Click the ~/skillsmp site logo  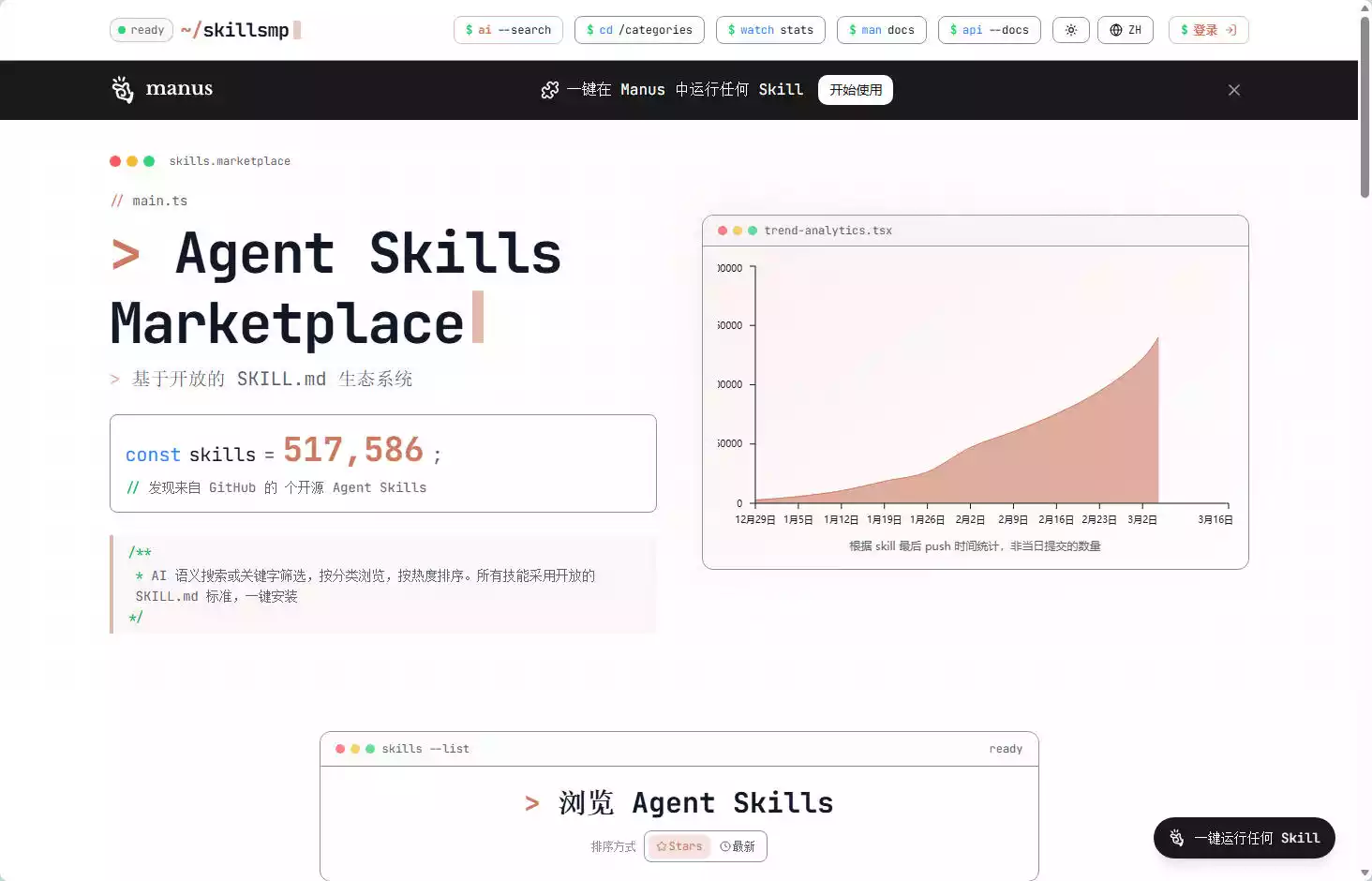(x=241, y=30)
